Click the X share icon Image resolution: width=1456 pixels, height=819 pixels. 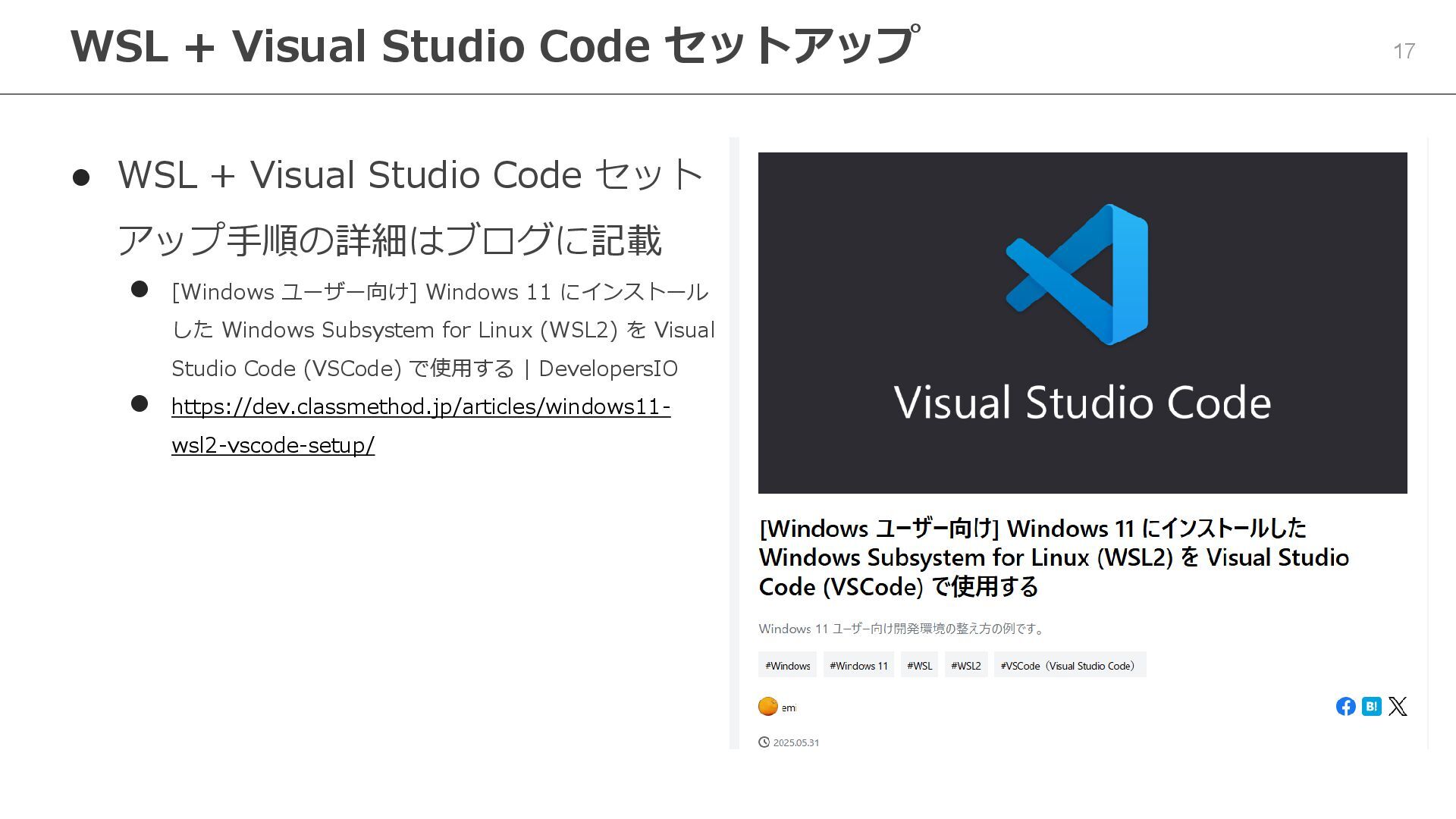[1398, 706]
